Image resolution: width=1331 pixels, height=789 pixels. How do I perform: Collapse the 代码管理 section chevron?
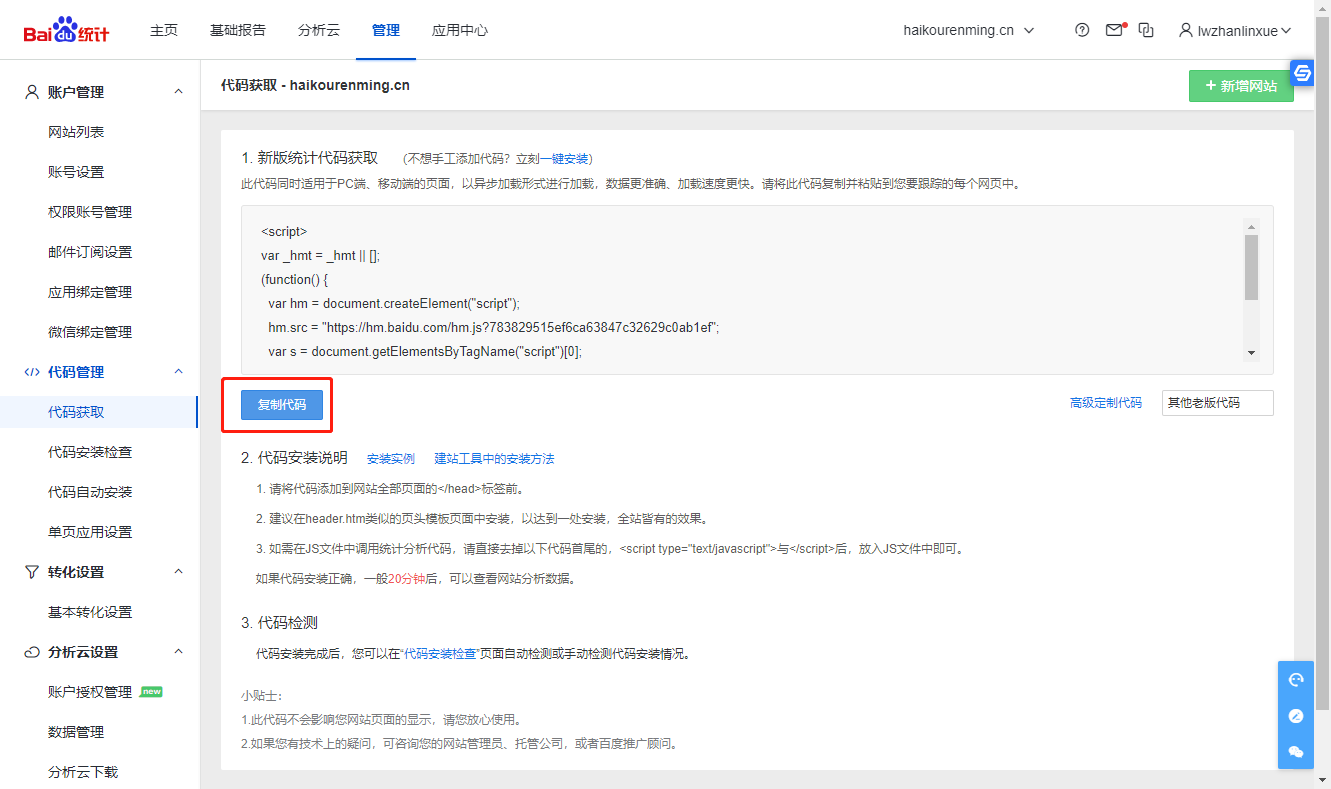click(x=179, y=372)
